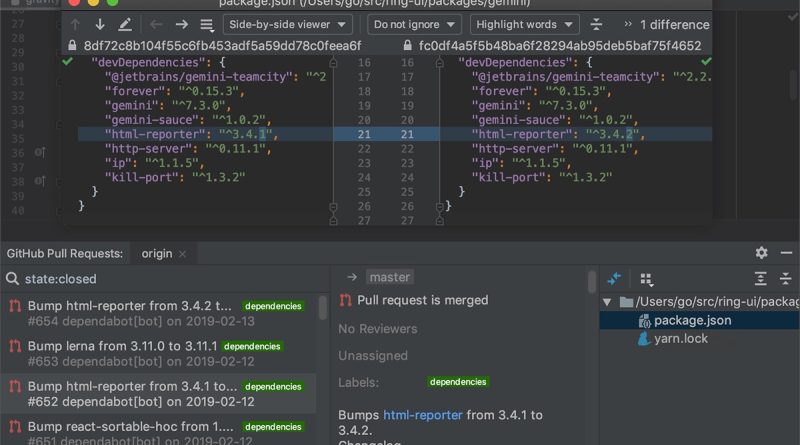Screen dimensions: 800x445
Task: Click the group by icon in changes panel
Action: pos(646,279)
